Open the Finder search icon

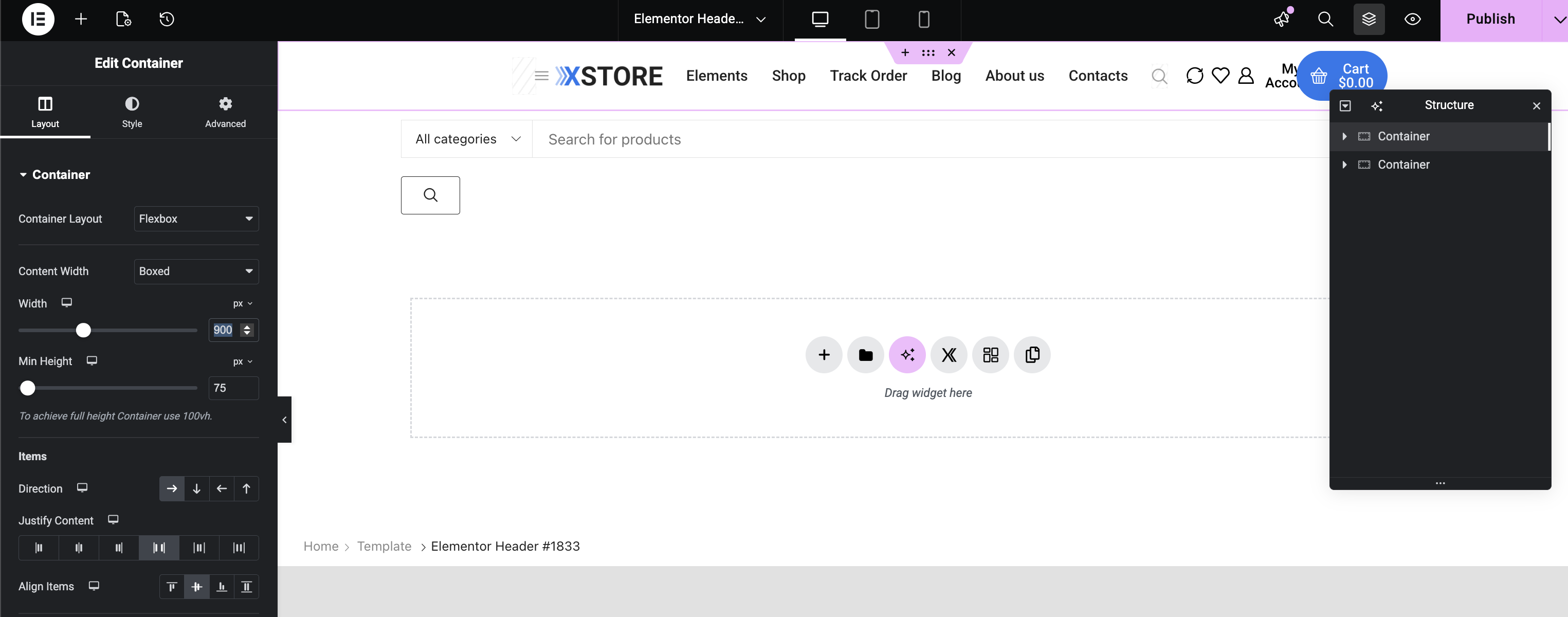tap(1325, 19)
